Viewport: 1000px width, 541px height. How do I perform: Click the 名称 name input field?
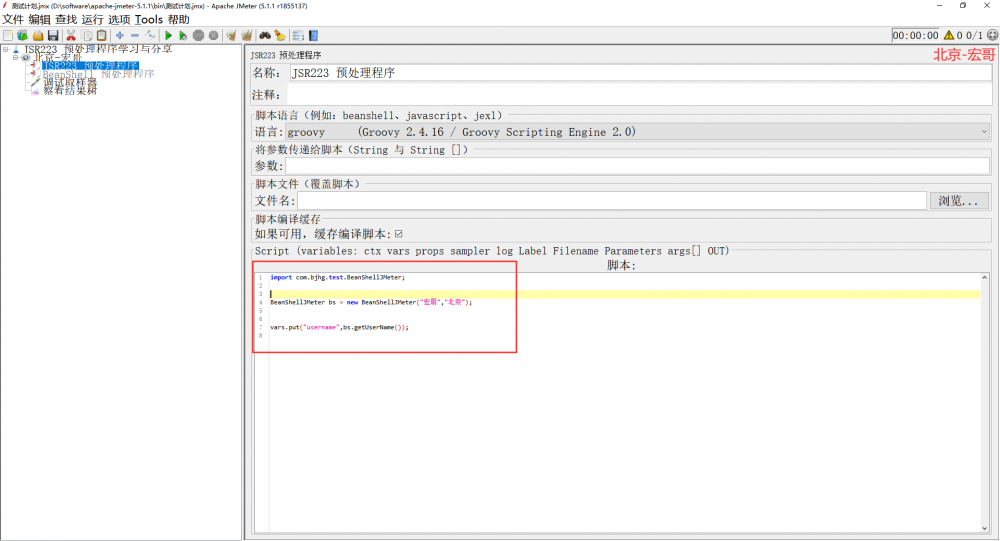640,73
